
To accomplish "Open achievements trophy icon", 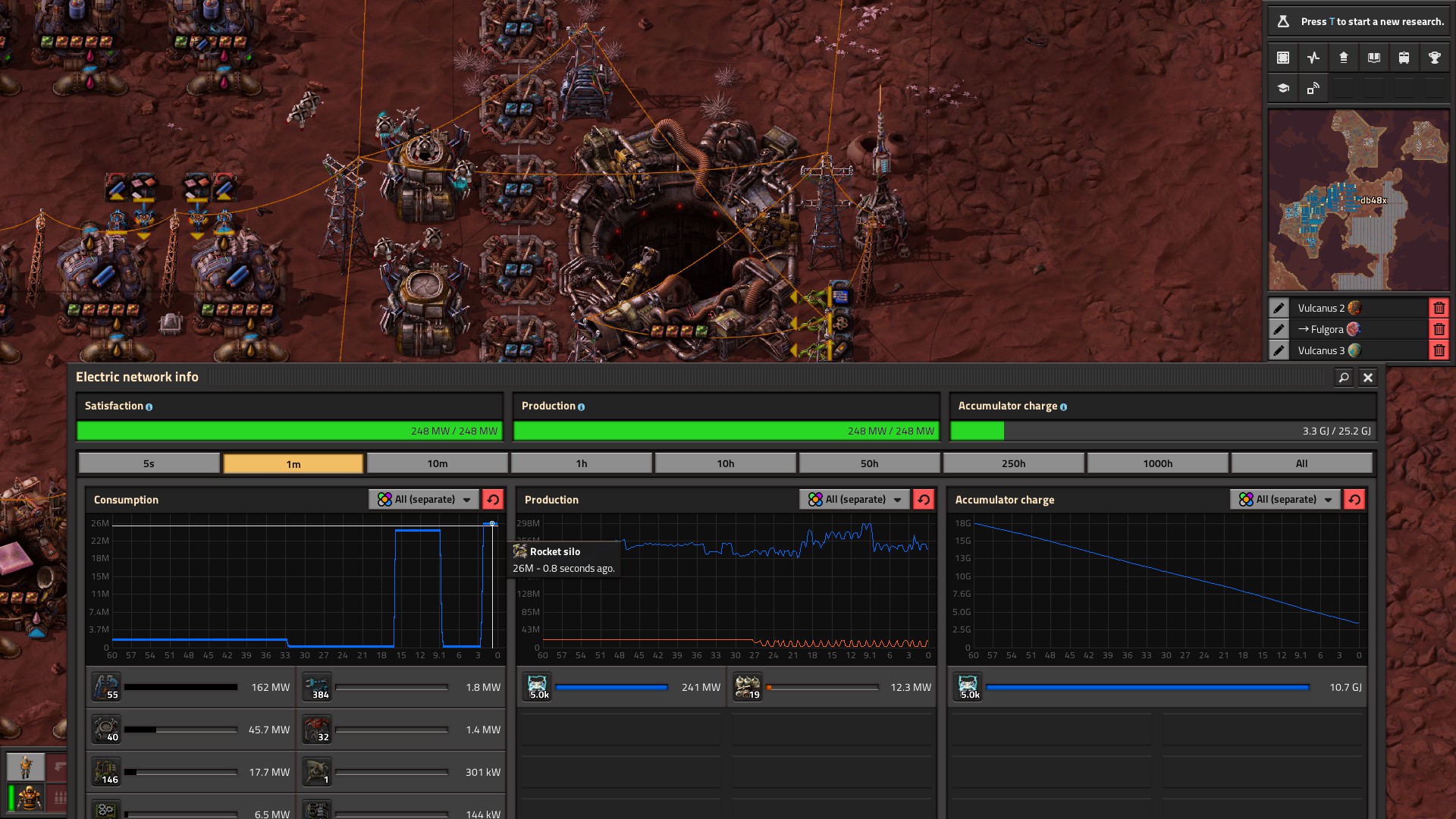I will tap(1434, 58).
